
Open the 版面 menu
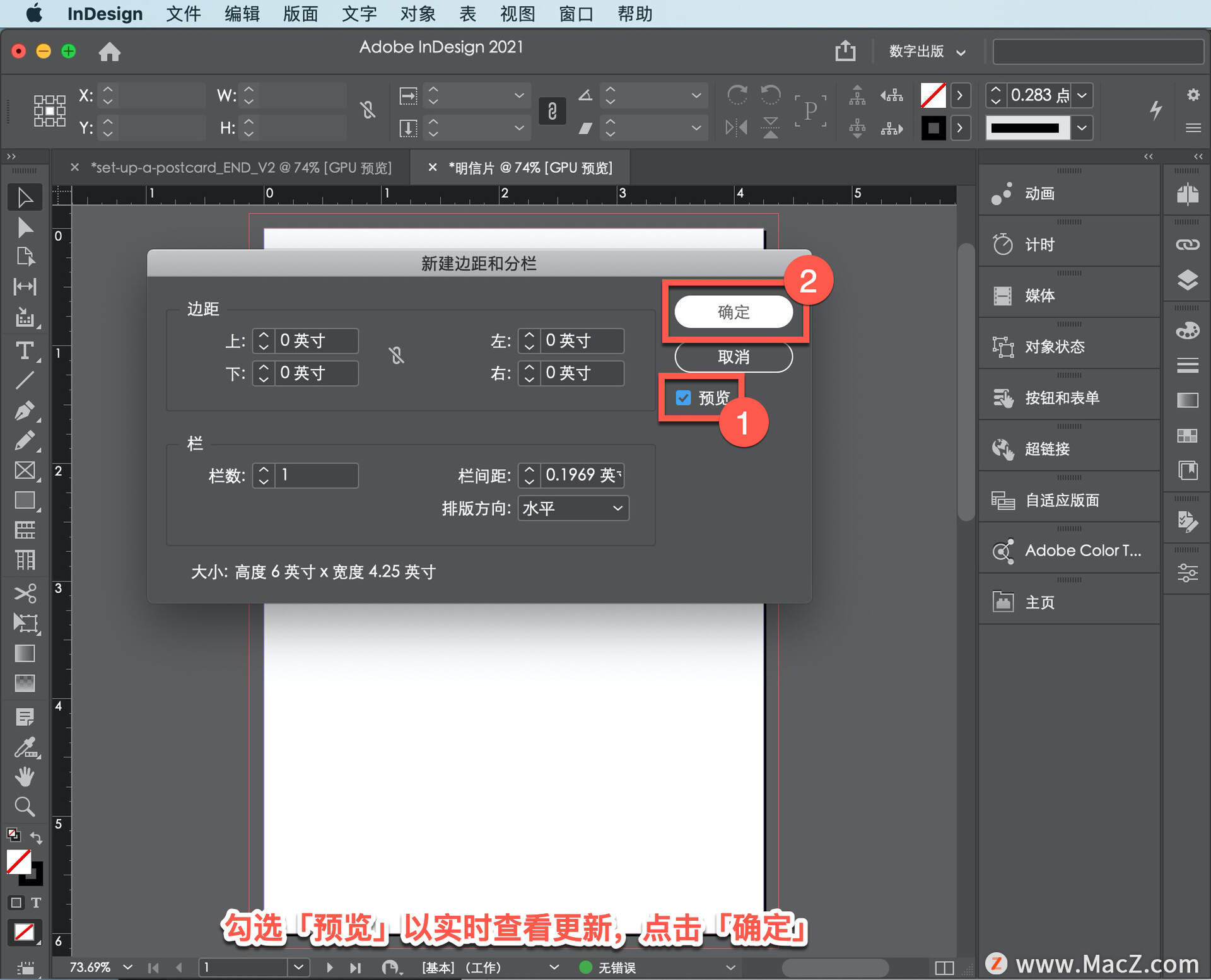coord(300,13)
